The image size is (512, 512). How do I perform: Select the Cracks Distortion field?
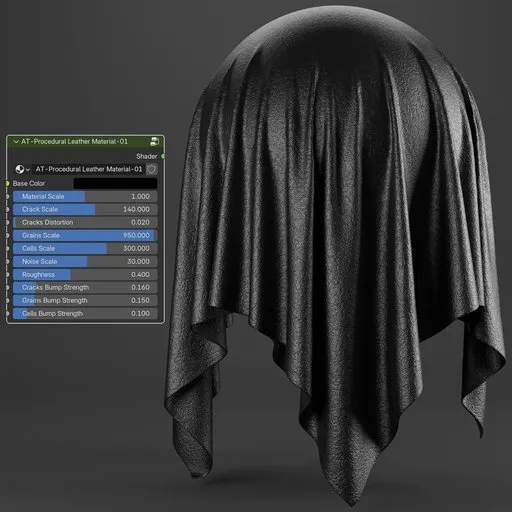point(85,222)
